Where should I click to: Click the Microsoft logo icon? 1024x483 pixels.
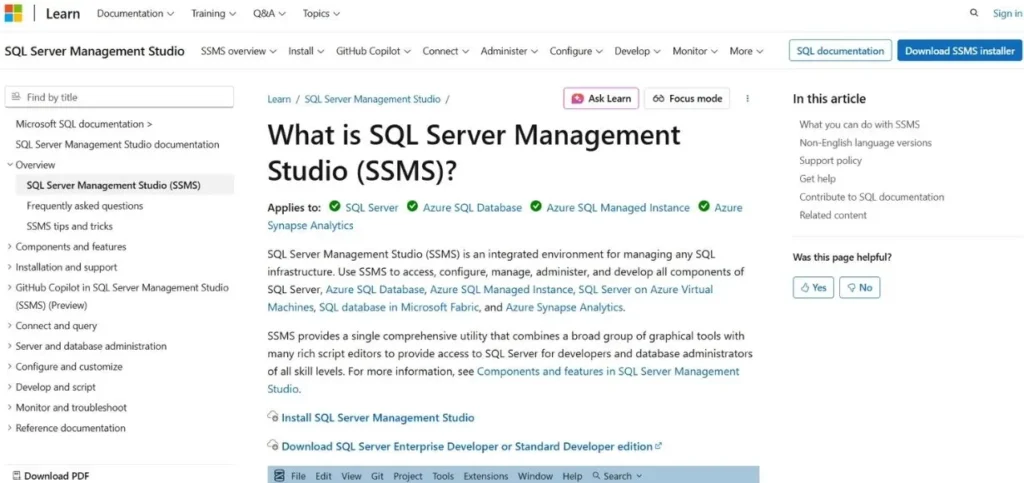[x=13, y=13]
